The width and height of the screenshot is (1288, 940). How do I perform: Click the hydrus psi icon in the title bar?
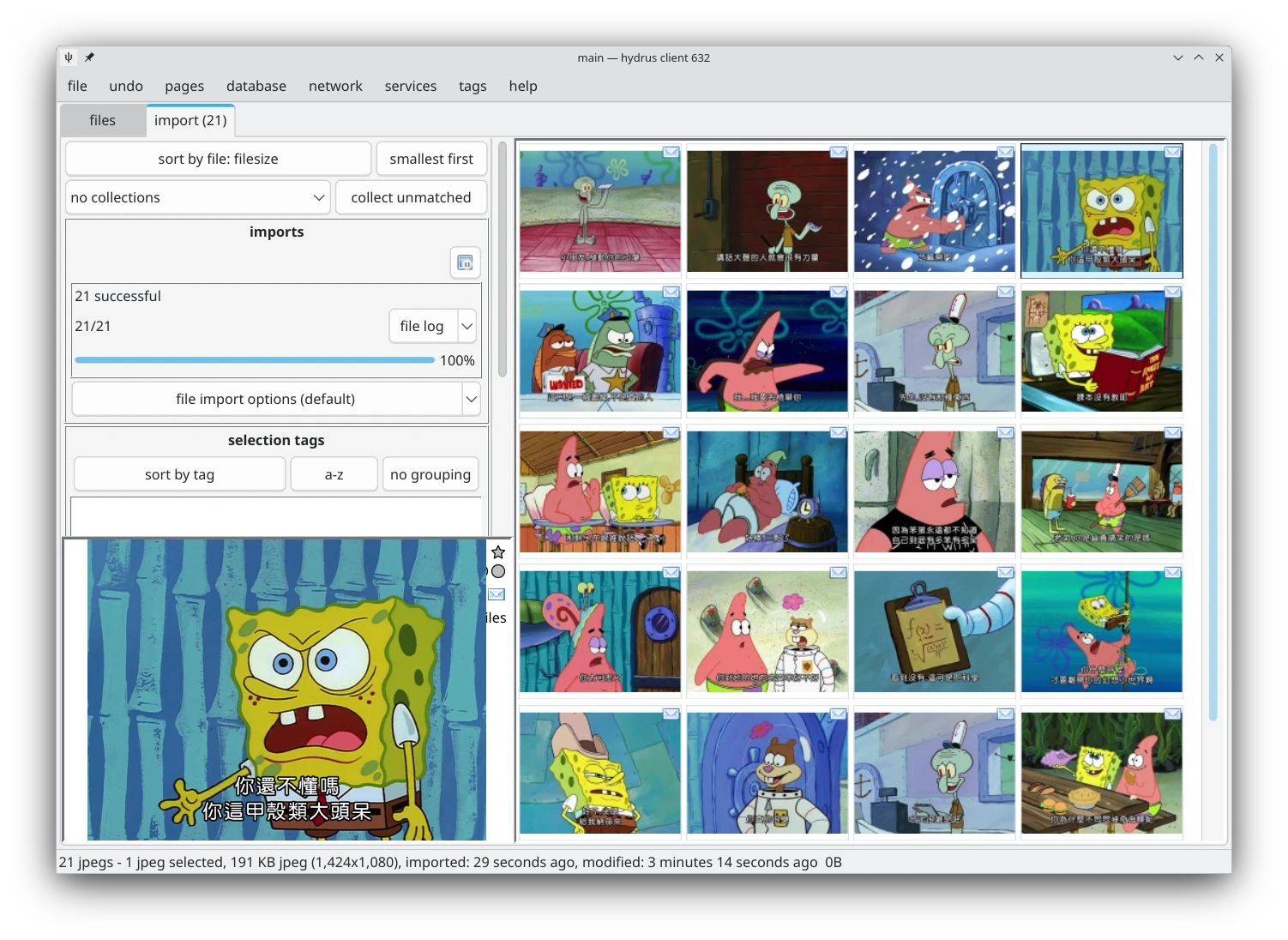tap(68, 57)
